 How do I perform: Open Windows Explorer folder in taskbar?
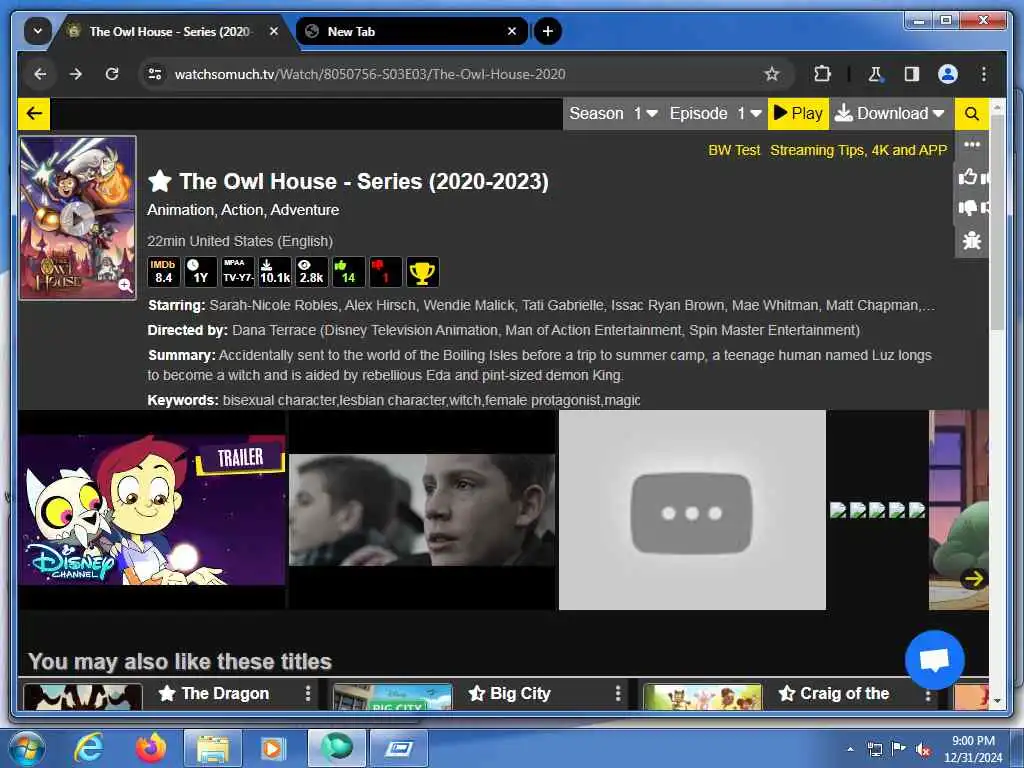(212, 748)
